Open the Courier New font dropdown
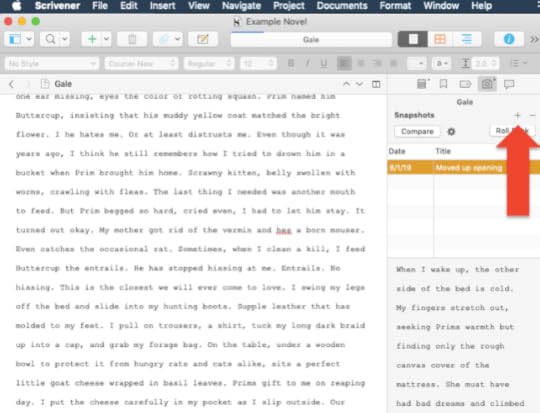The image size is (540, 413). point(141,64)
